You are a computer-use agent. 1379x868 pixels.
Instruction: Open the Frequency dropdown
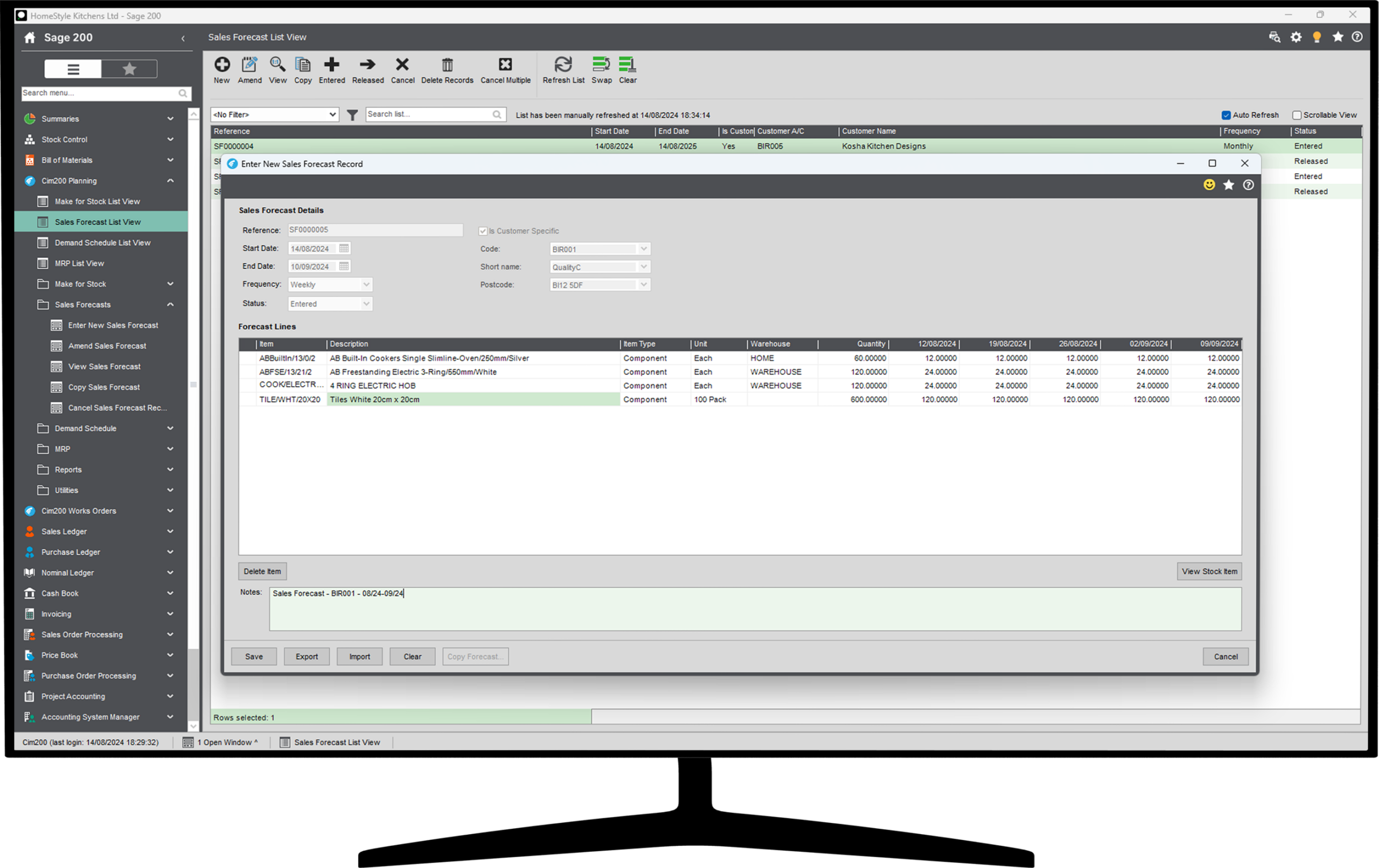(x=366, y=284)
